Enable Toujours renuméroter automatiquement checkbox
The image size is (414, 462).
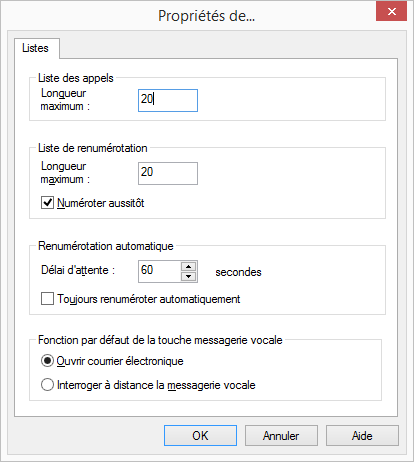(47, 299)
